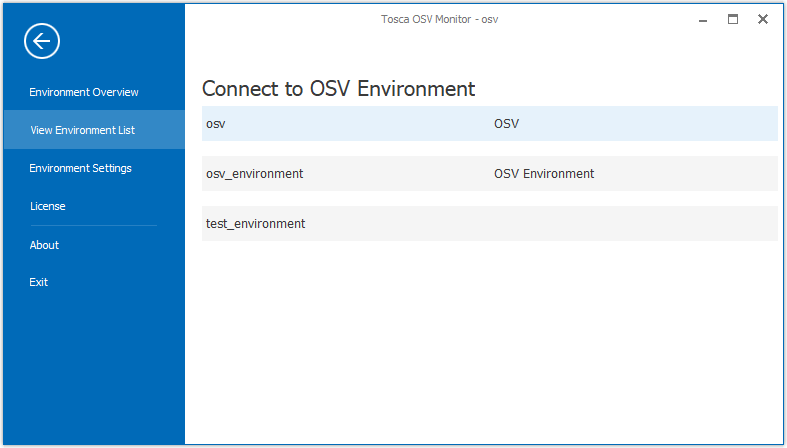Click the uppercase OSV description text
787x448 pixels.
pyautogui.click(x=506, y=124)
